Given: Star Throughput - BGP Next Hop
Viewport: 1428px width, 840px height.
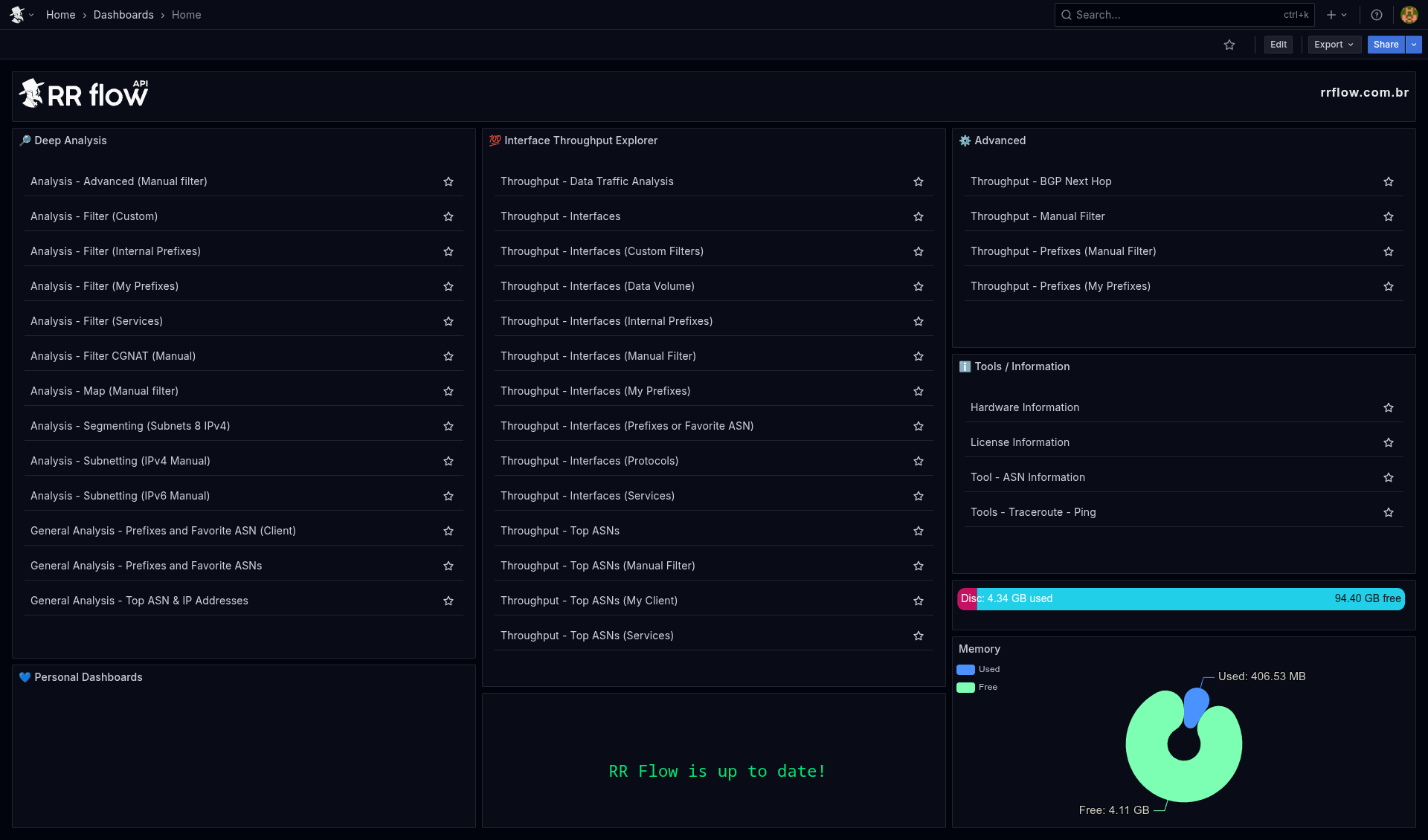Looking at the screenshot, I should point(1389,181).
